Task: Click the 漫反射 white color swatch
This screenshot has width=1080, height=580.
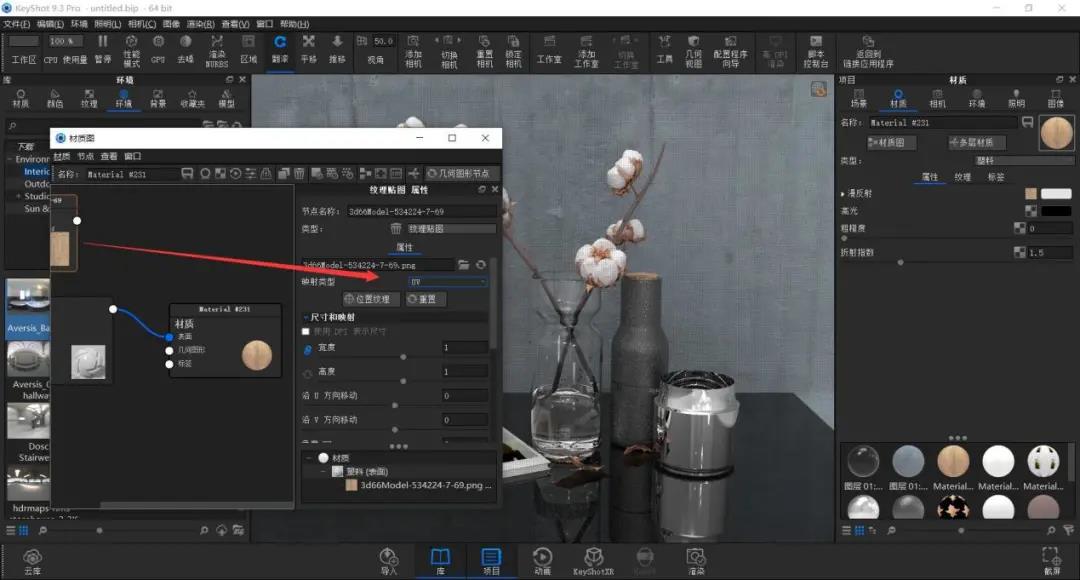Action: [1056, 194]
